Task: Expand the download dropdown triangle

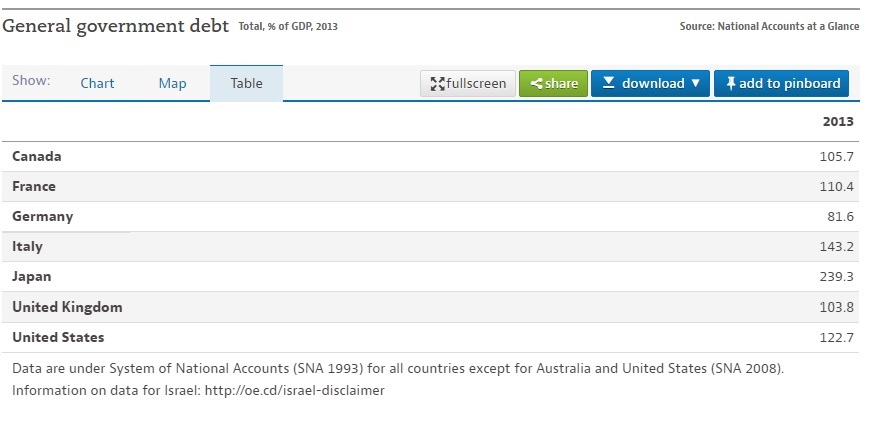Action: pos(695,83)
